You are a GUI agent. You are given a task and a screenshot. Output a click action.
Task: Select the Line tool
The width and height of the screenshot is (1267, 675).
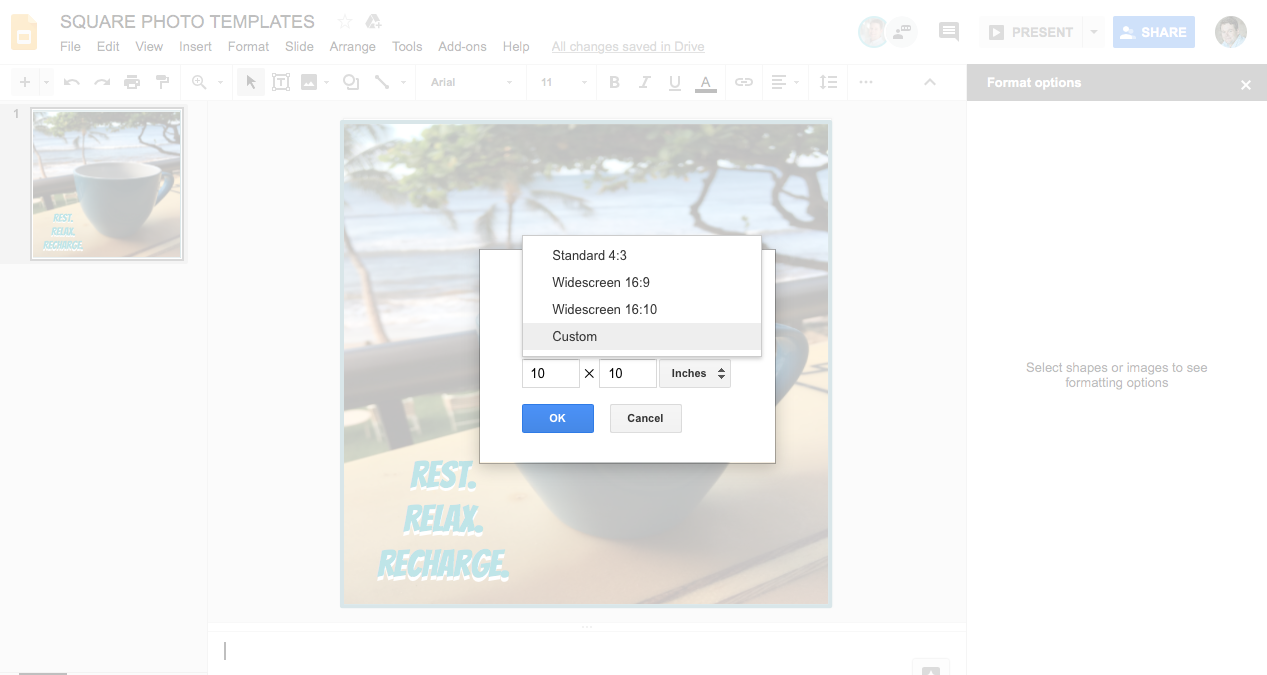click(x=382, y=82)
